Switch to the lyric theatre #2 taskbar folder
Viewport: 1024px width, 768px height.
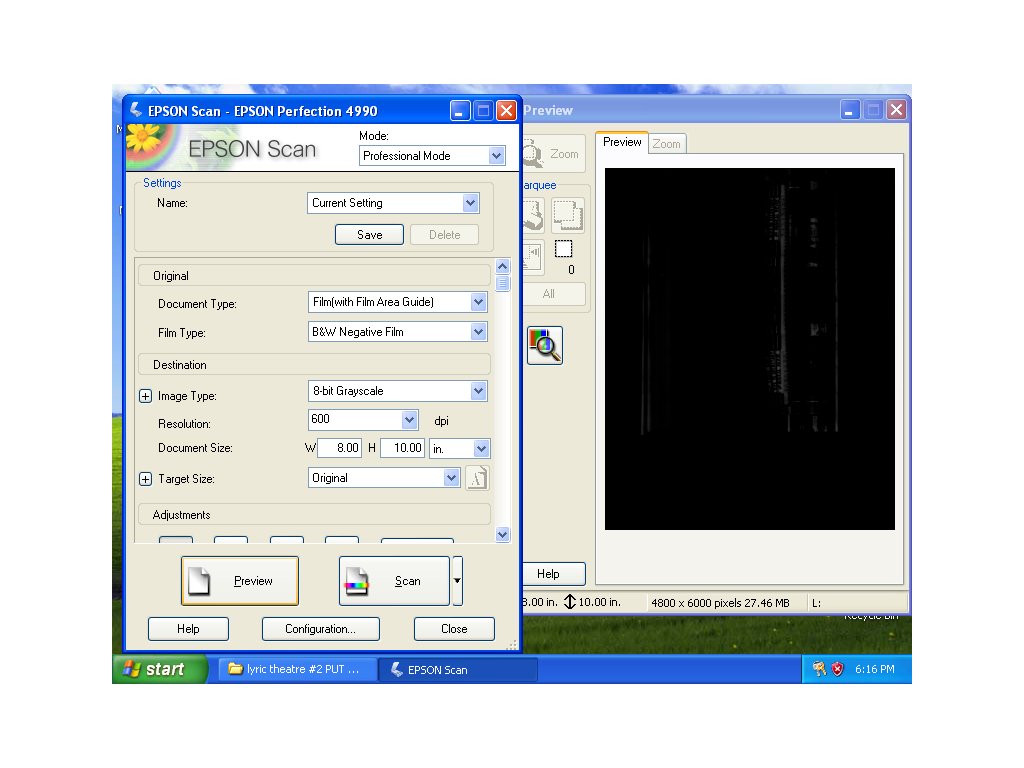coord(297,669)
